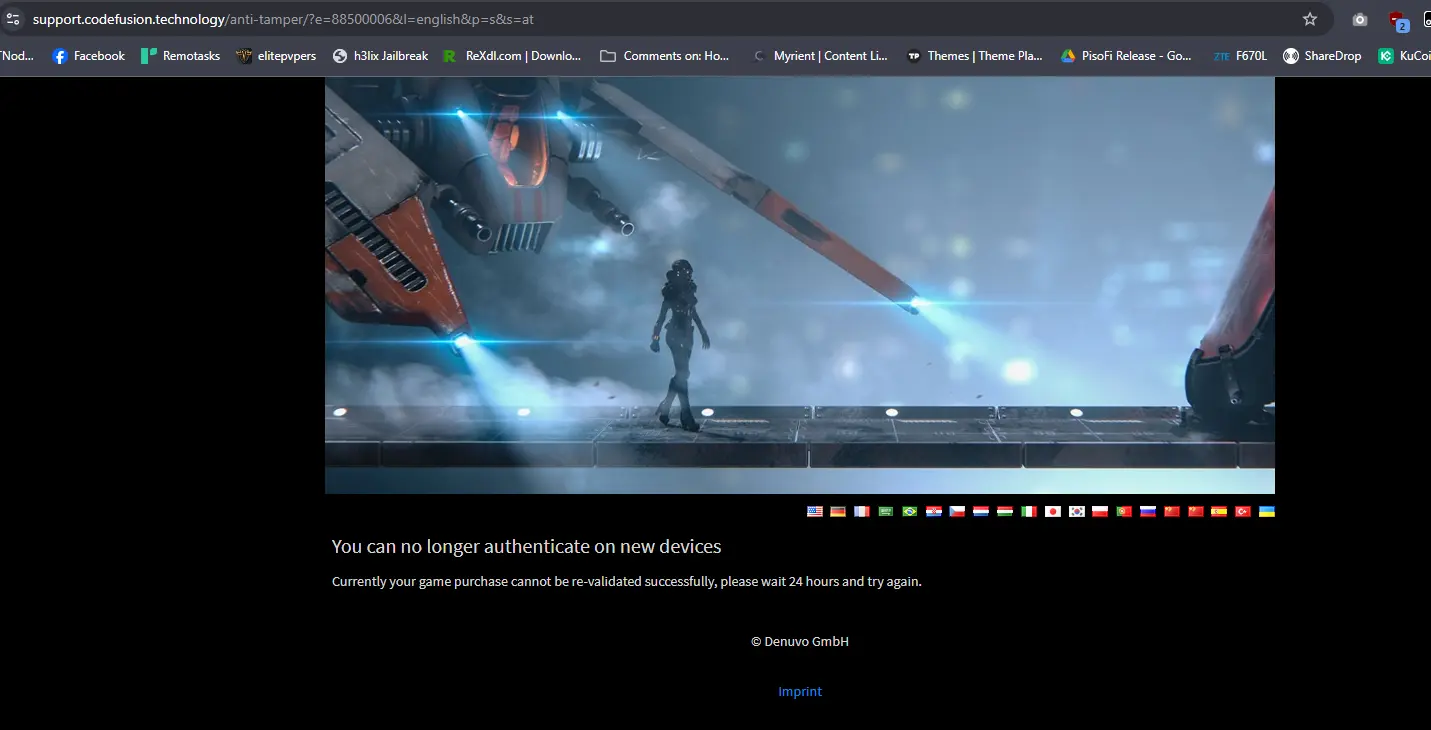Choose the Portuguese flag language

[1124, 511]
